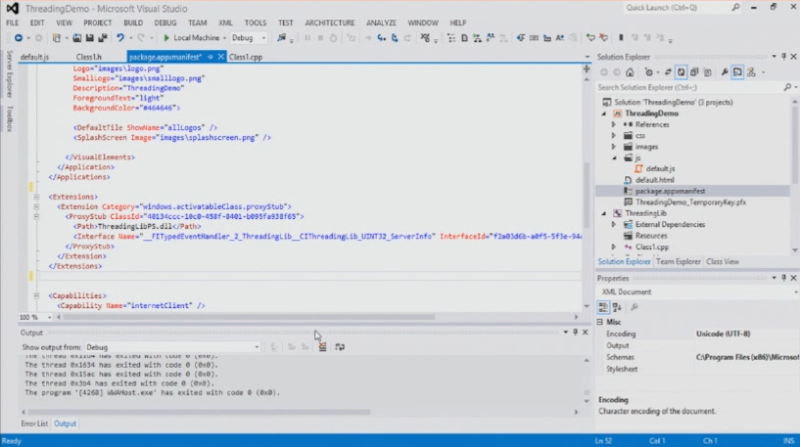Image resolution: width=800 pixels, height=447 pixels.
Task: Click the Solution Explorer search magnifier icon
Action: click(x=787, y=87)
